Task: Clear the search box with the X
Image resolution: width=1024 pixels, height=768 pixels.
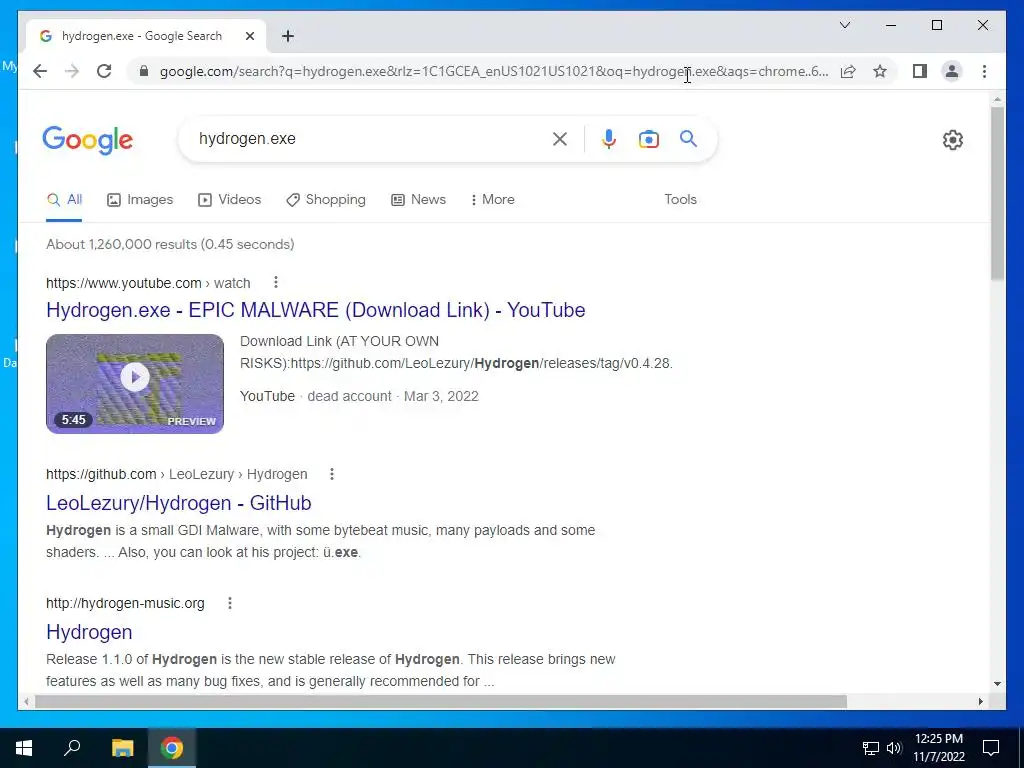Action: click(560, 138)
